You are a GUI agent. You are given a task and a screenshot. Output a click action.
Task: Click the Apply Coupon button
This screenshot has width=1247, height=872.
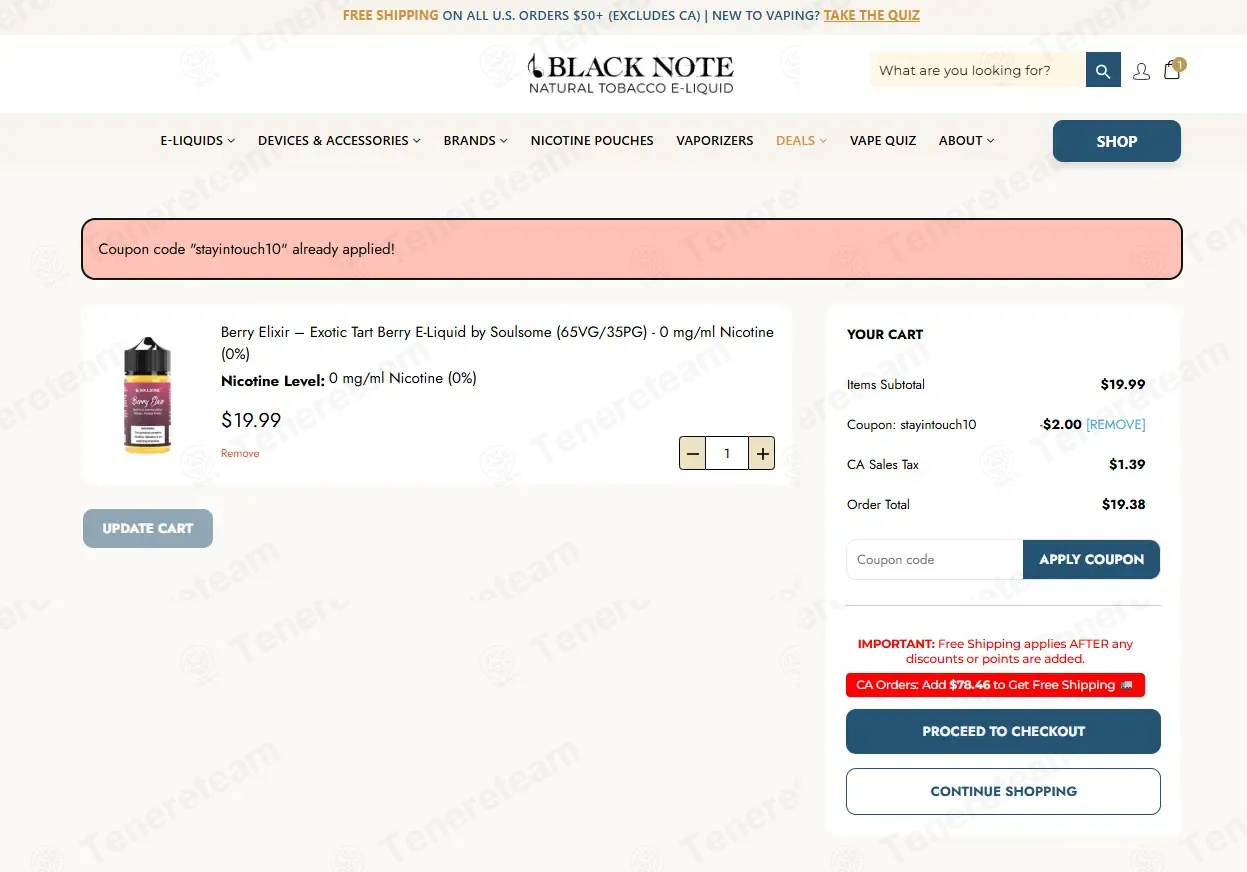[x=1092, y=560]
